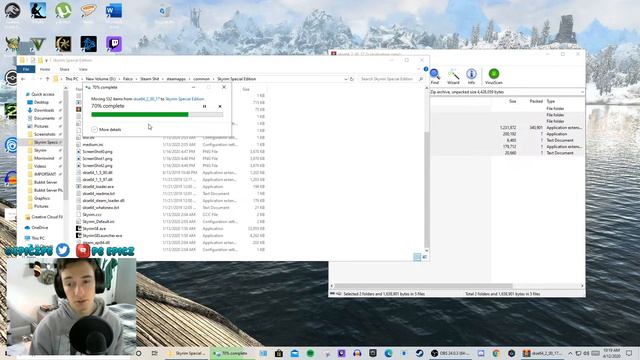Open Microsoft Word desktop shortcut
Screen dimensions: 640x360
(x=114, y=11)
